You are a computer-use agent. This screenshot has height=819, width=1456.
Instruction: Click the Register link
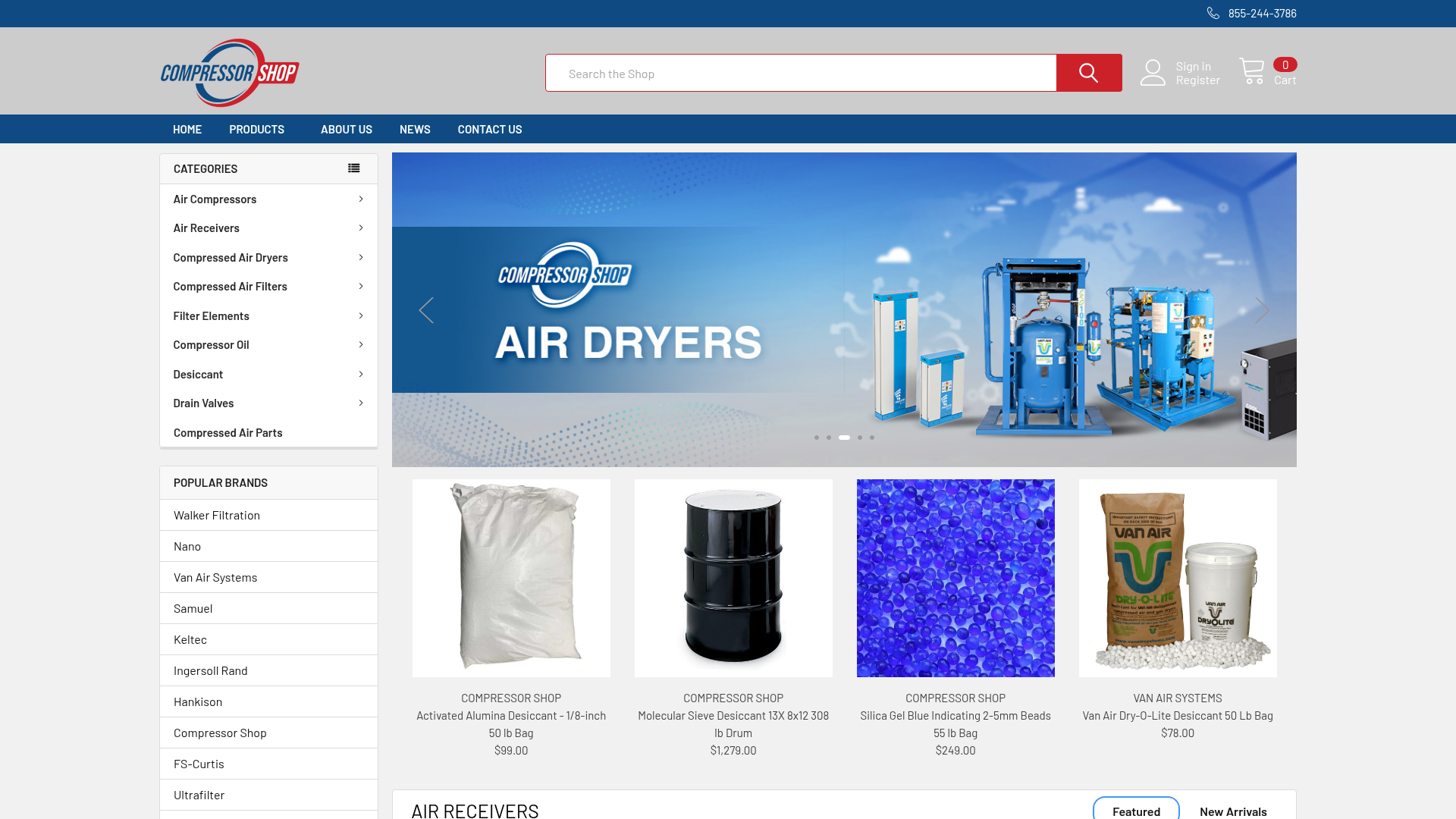coord(1198,80)
